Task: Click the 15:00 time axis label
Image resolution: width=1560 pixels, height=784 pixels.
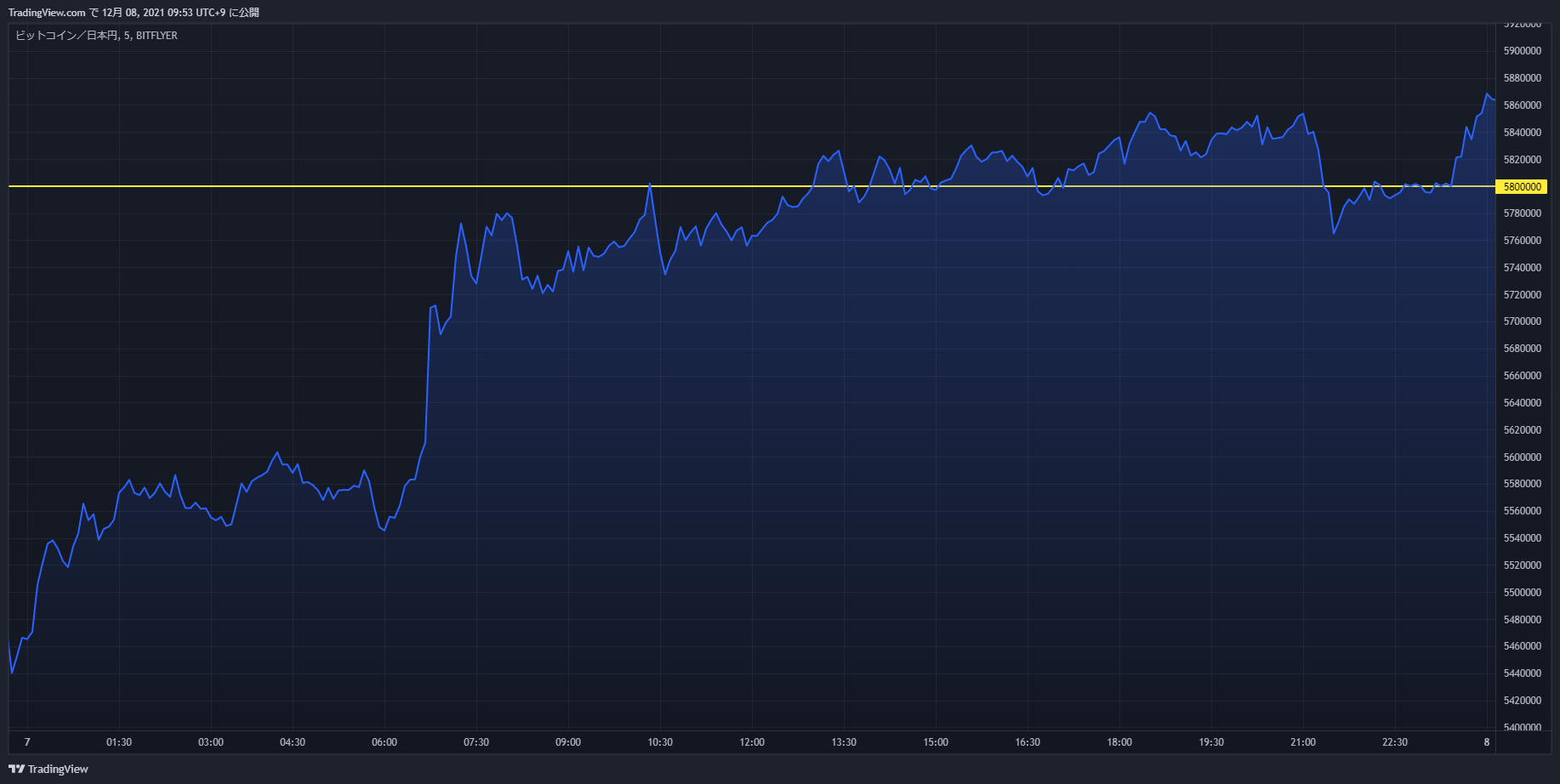Action: [x=936, y=742]
